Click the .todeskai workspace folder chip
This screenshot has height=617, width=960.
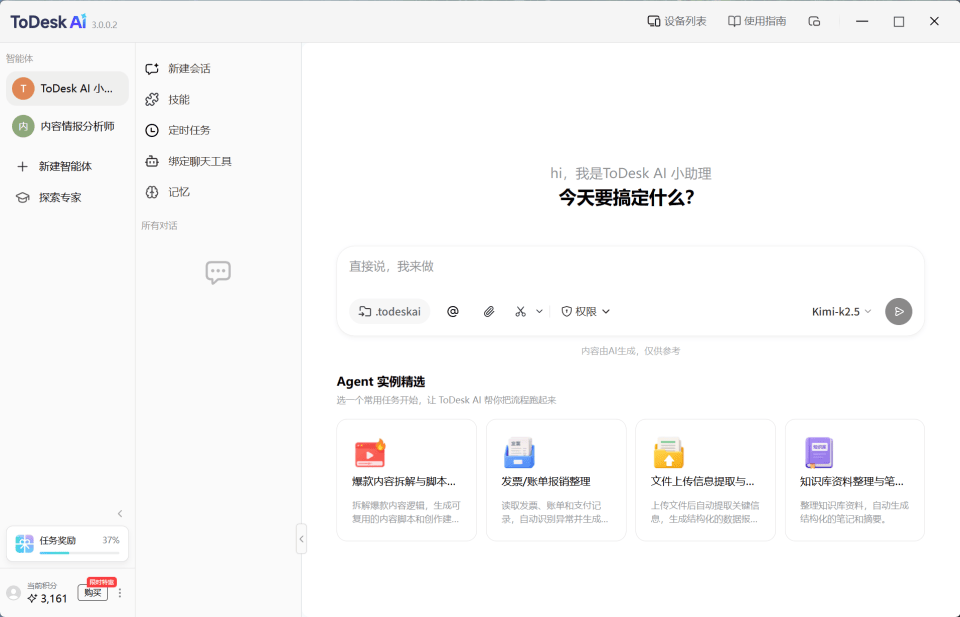(x=390, y=312)
